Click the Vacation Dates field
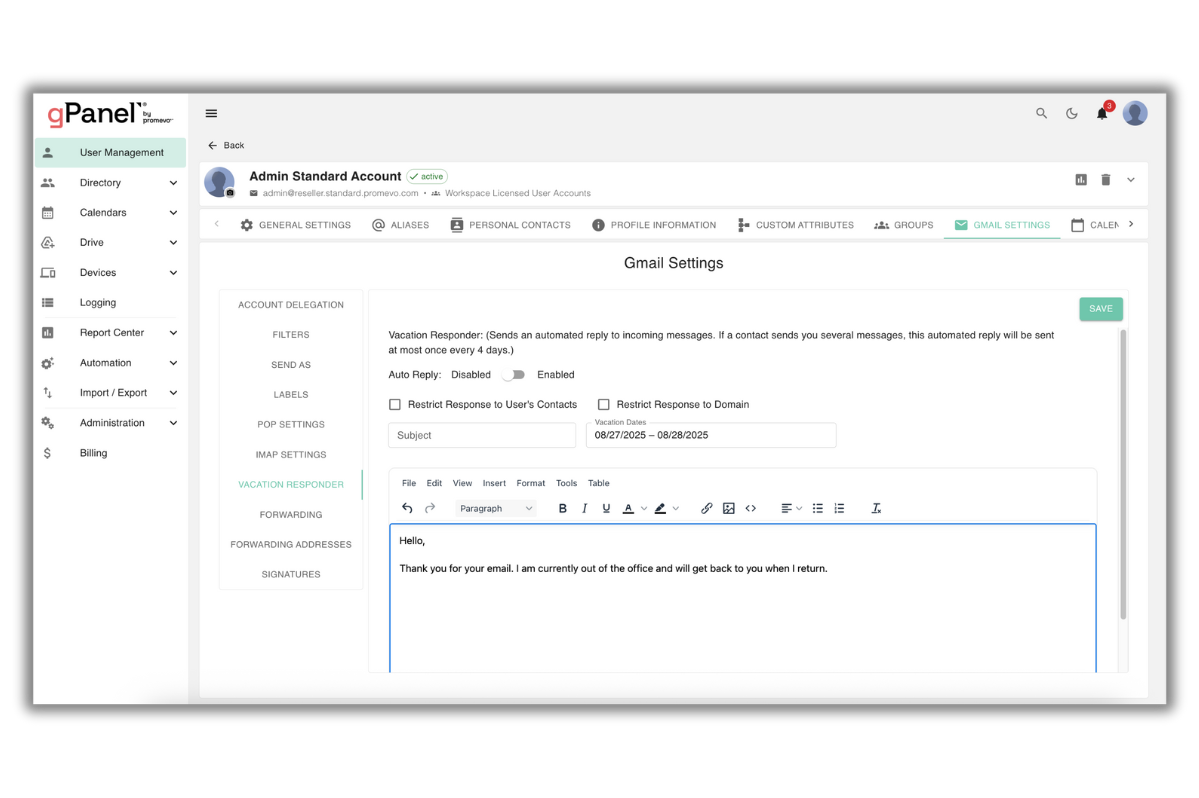 click(711, 435)
